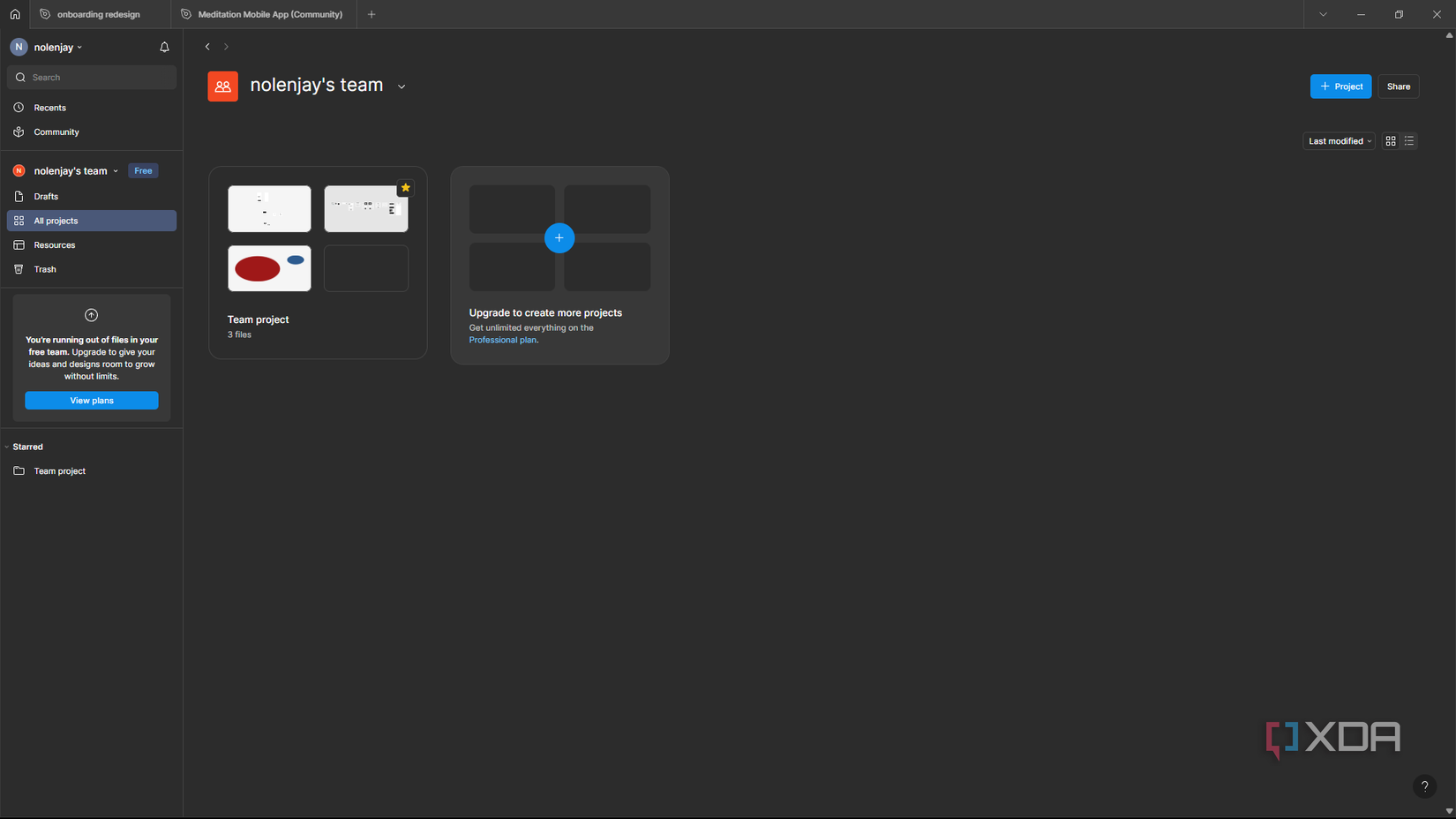Select Drafts in the sidebar
The height and width of the screenshot is (819, 1456).
(x=47, y=196)
